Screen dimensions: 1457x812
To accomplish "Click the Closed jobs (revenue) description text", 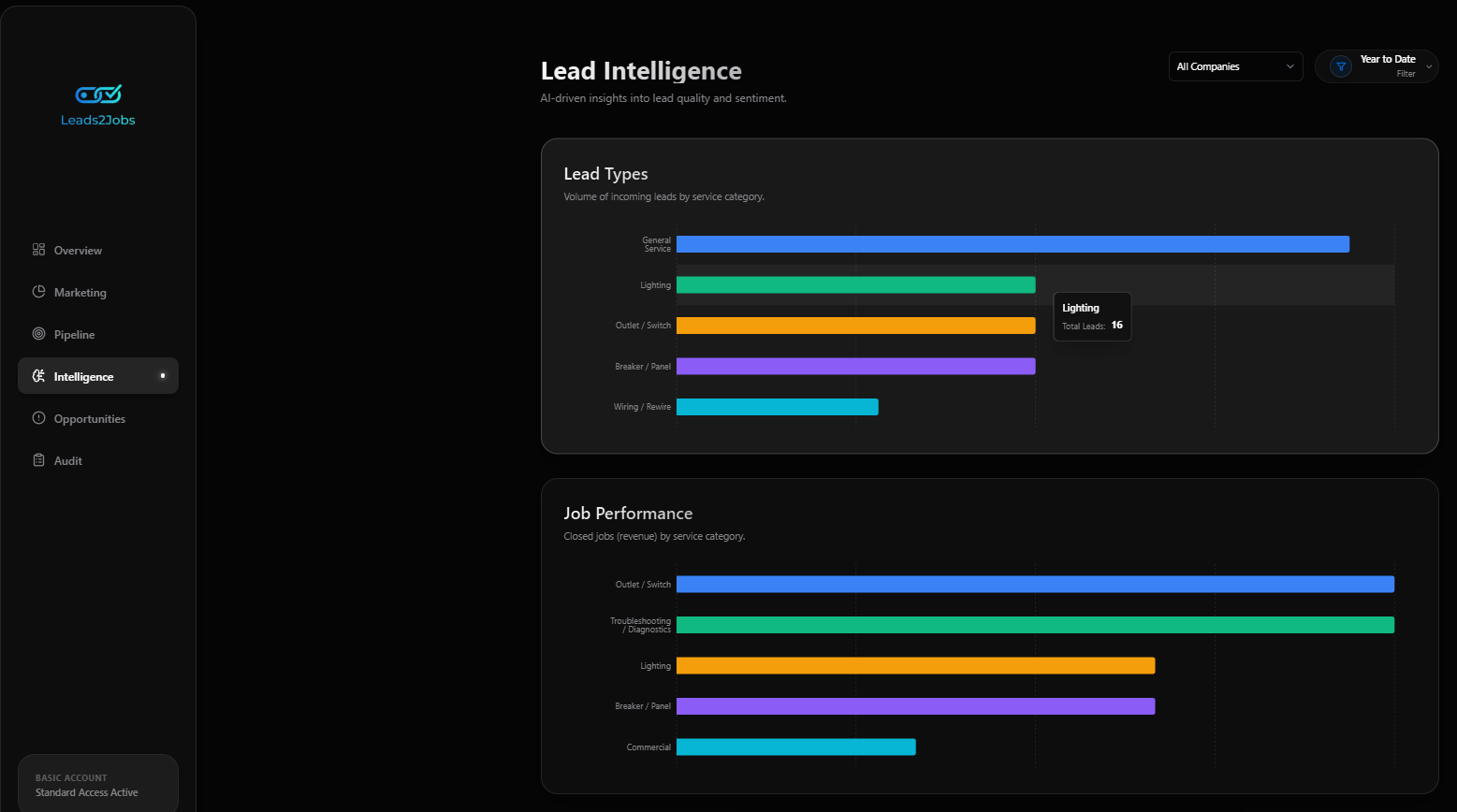I will tap(654, 537).
